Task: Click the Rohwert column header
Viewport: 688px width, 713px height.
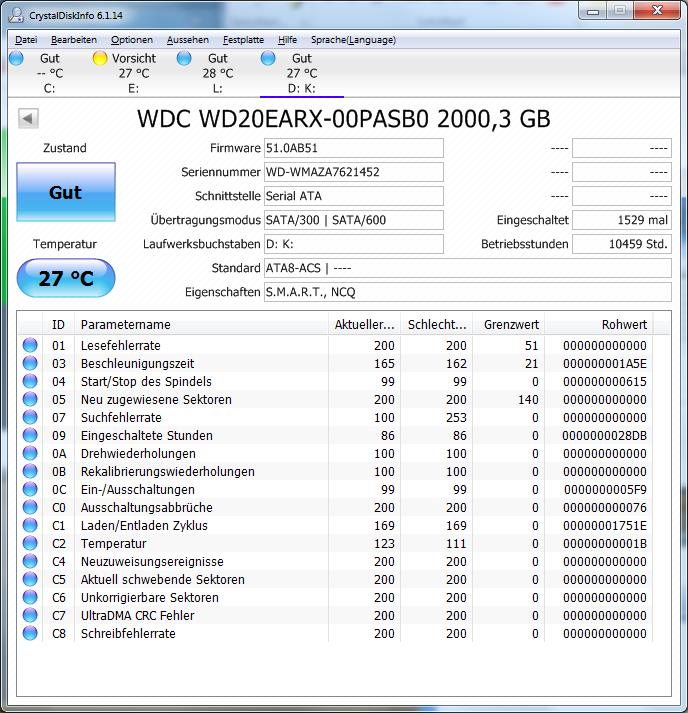Action: (599, 325)
